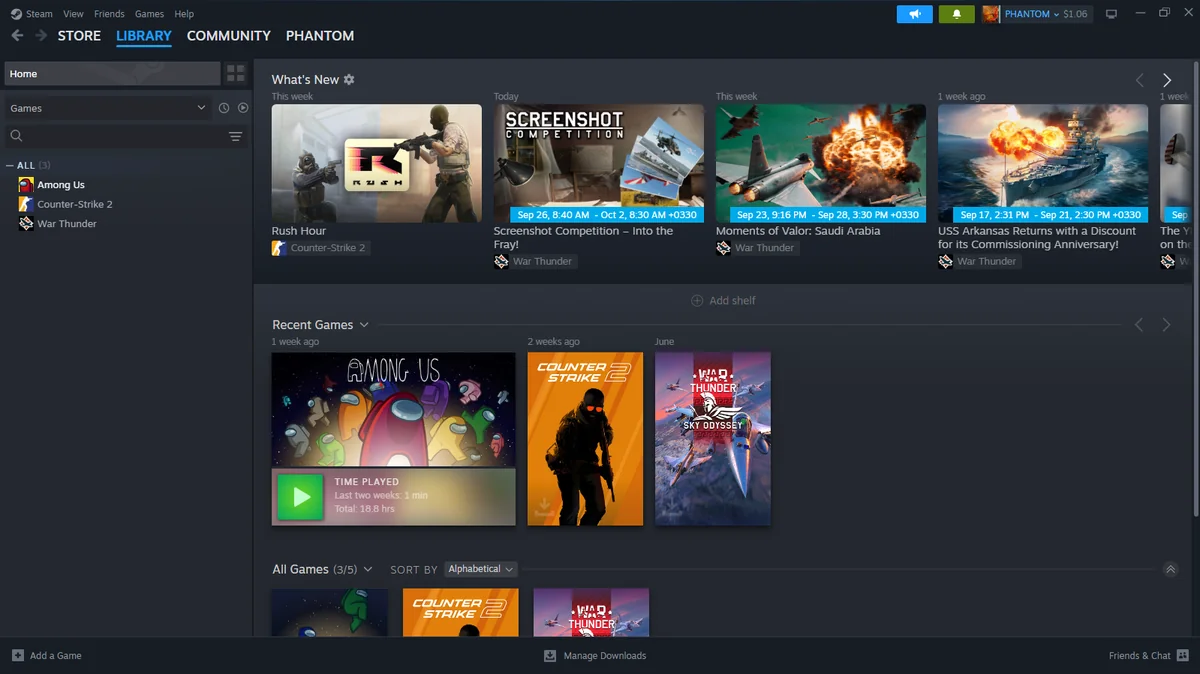Switch to the STORE tab

(x=79, y=36)
